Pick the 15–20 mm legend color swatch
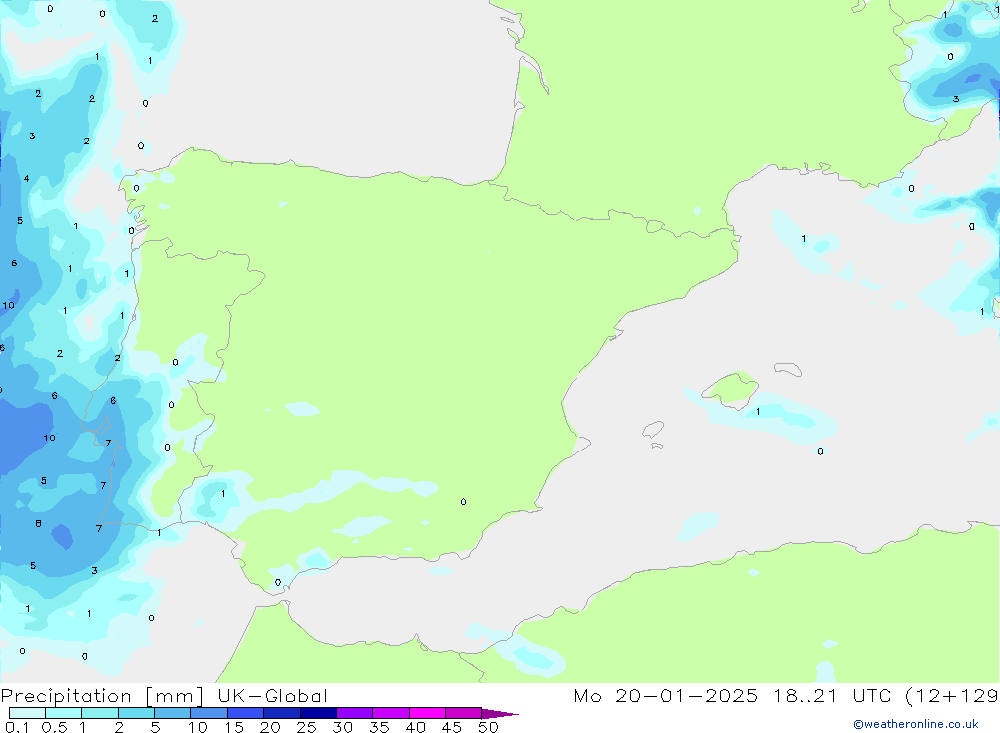The width and height of the screenshot is (1000, 733). (x=245, y=713)
